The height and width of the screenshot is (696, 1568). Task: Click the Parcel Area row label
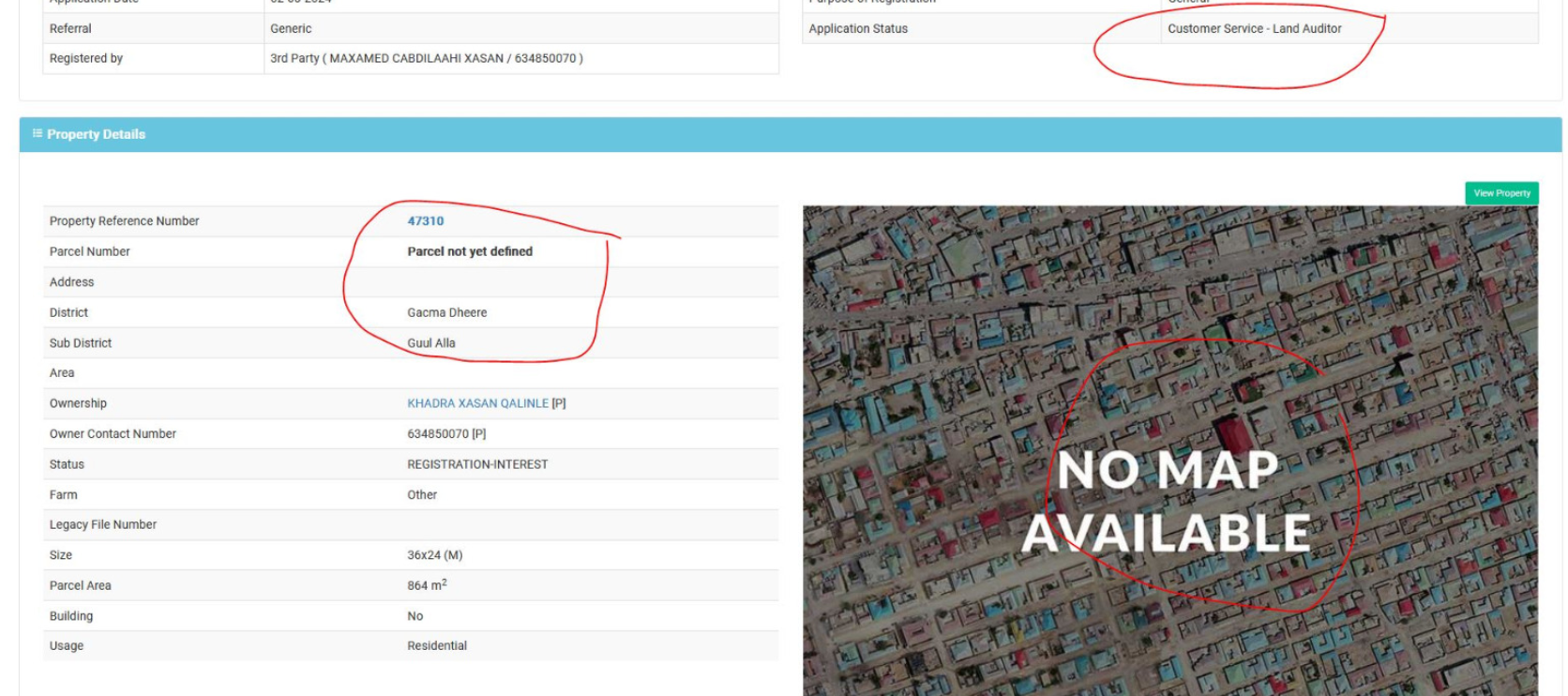click(x=81, y=586)
